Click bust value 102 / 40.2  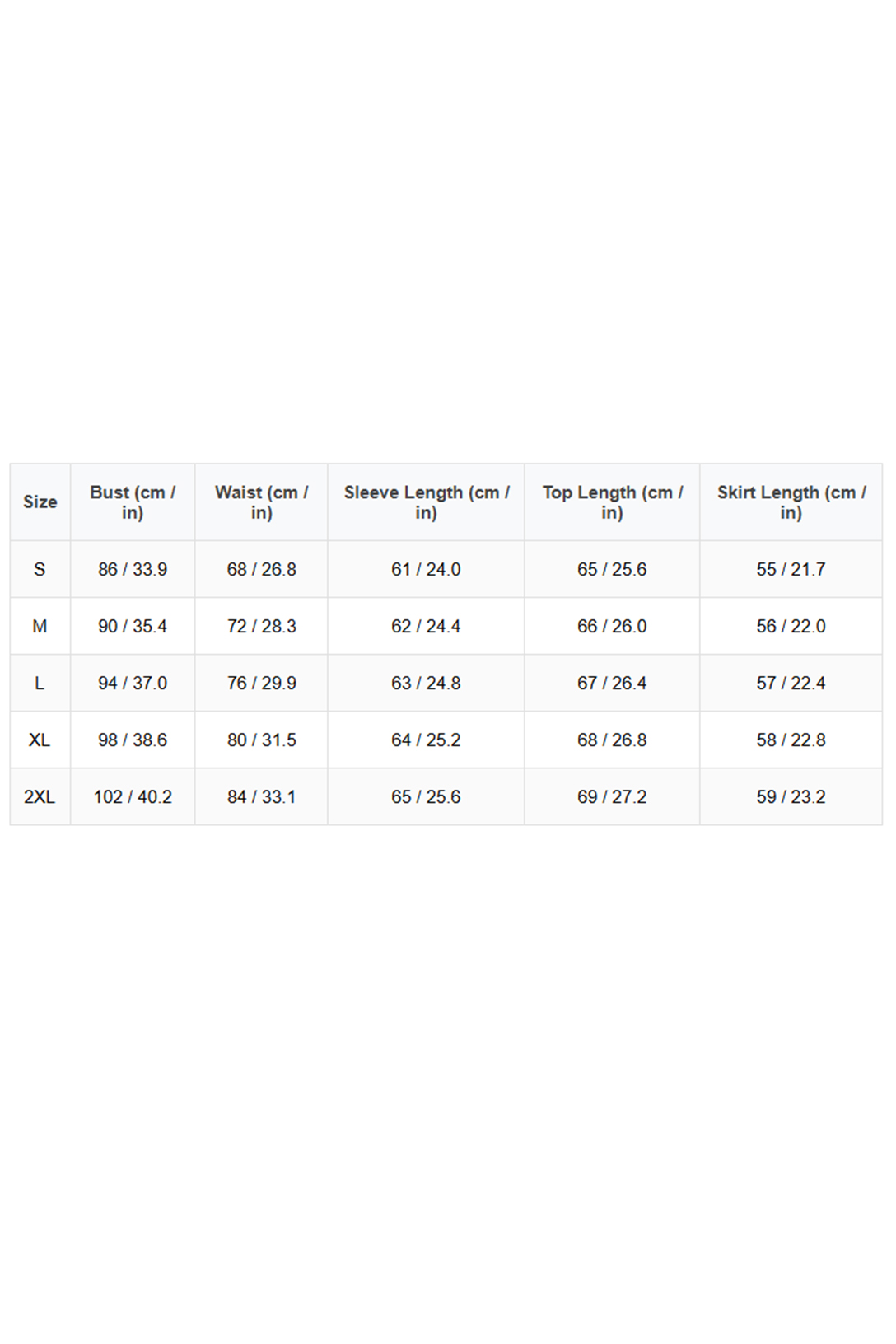[133, 796]
